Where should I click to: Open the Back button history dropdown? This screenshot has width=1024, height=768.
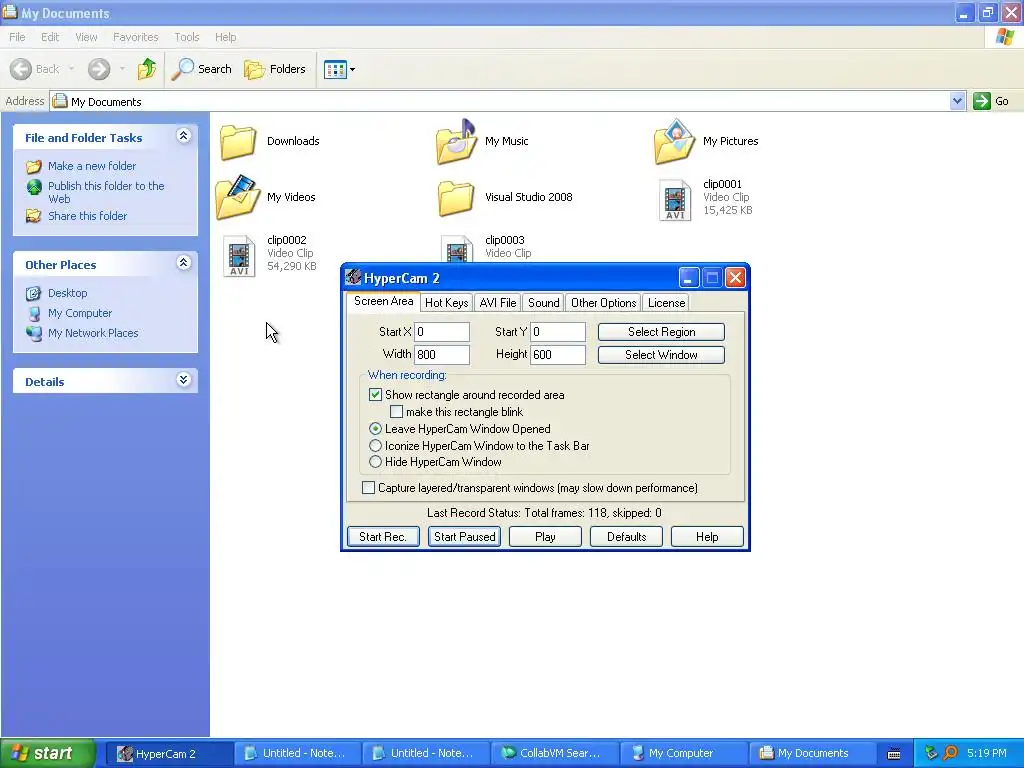coord(71,69)
